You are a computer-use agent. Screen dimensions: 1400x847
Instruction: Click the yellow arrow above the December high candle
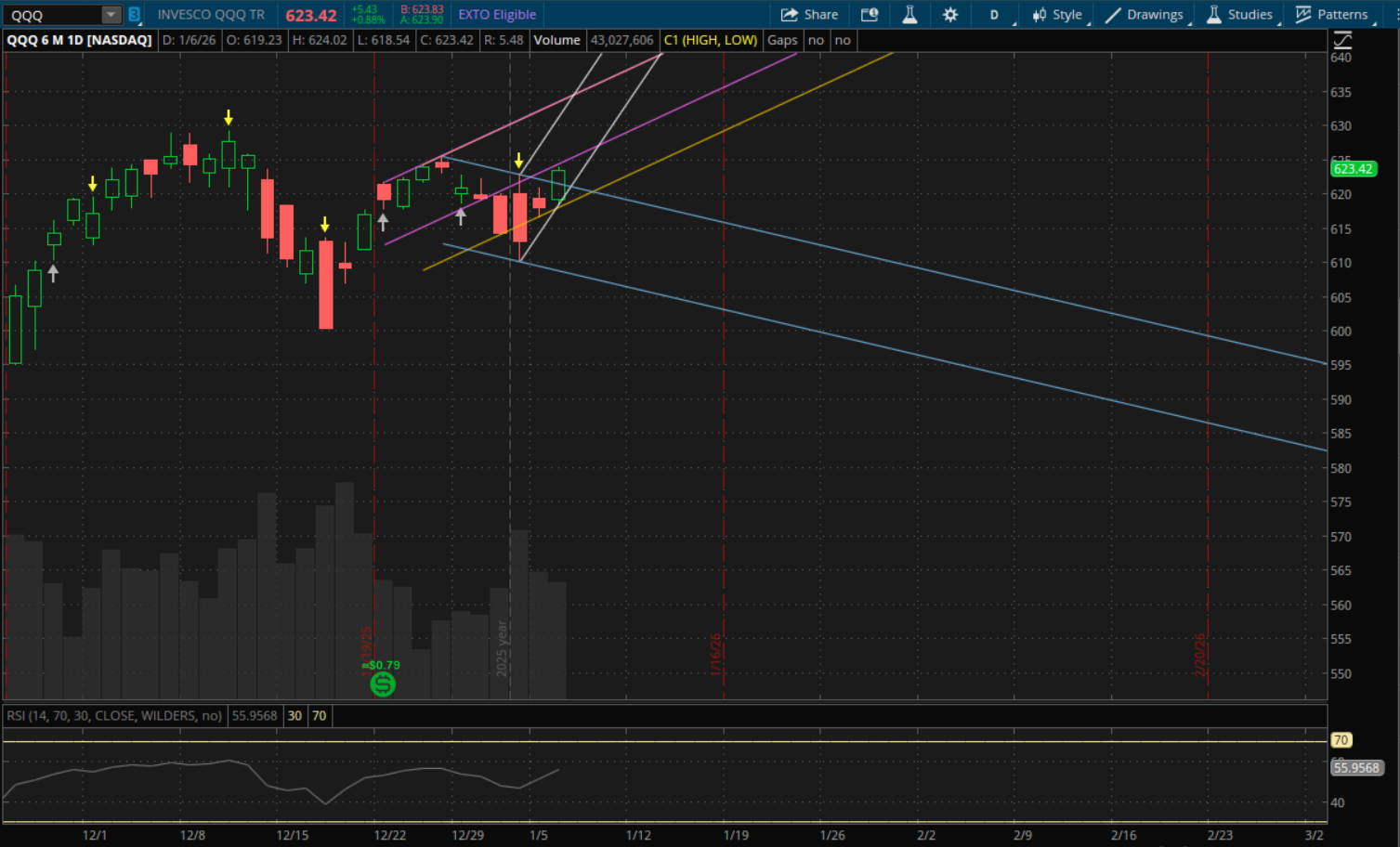click(x=229, y=118)
